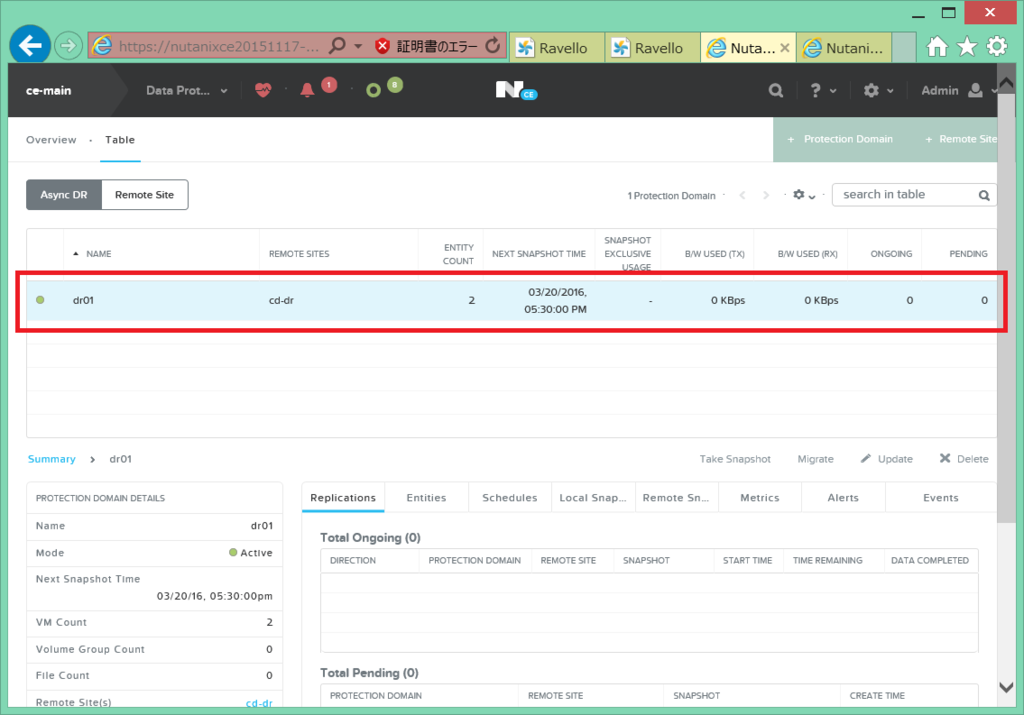Click the address bar search magnifier
1024x715 pixels.
pyautogui.click(x=338, y=46)
